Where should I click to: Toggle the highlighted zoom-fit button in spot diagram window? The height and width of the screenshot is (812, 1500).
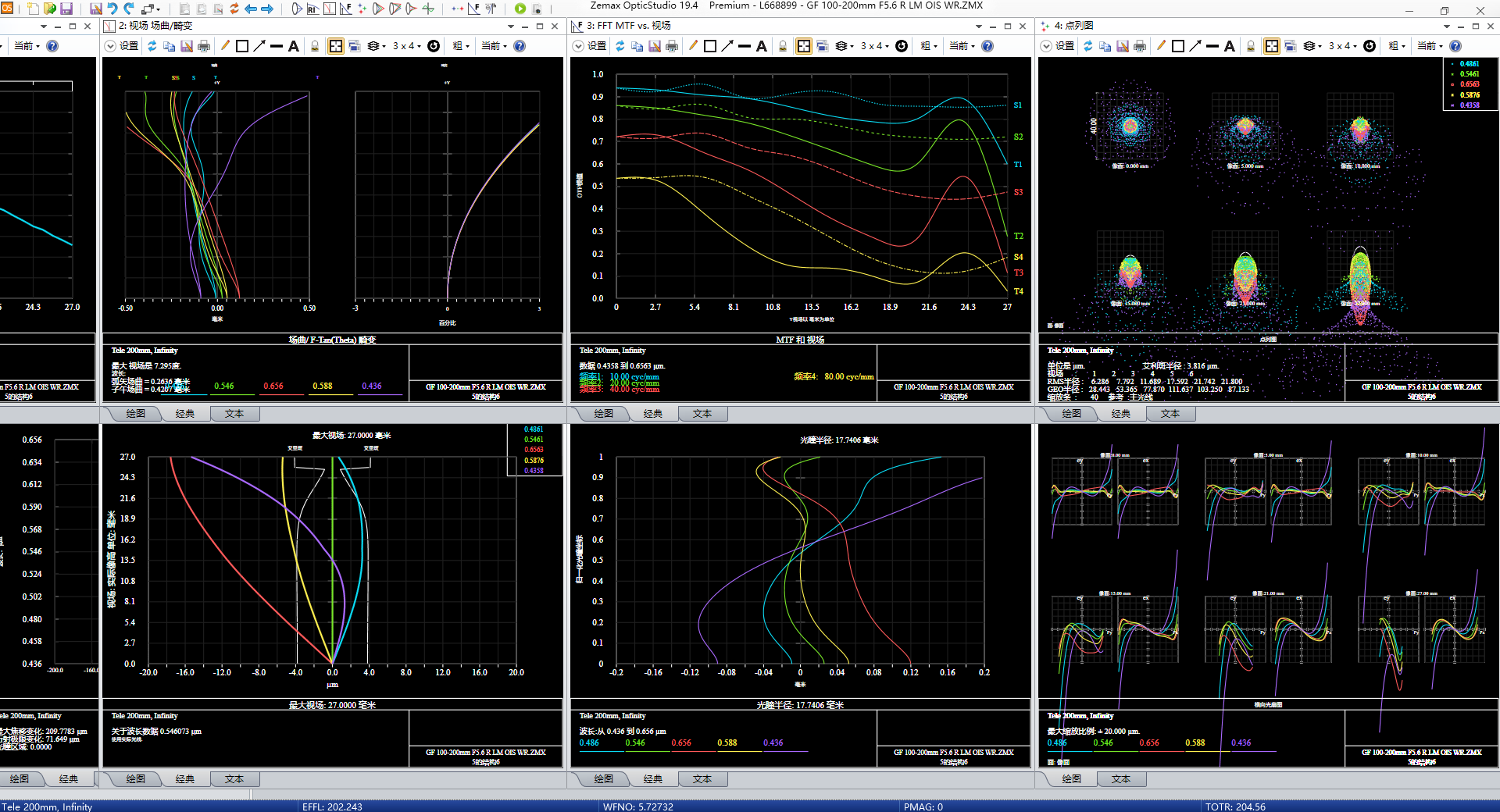[1272, 46]
